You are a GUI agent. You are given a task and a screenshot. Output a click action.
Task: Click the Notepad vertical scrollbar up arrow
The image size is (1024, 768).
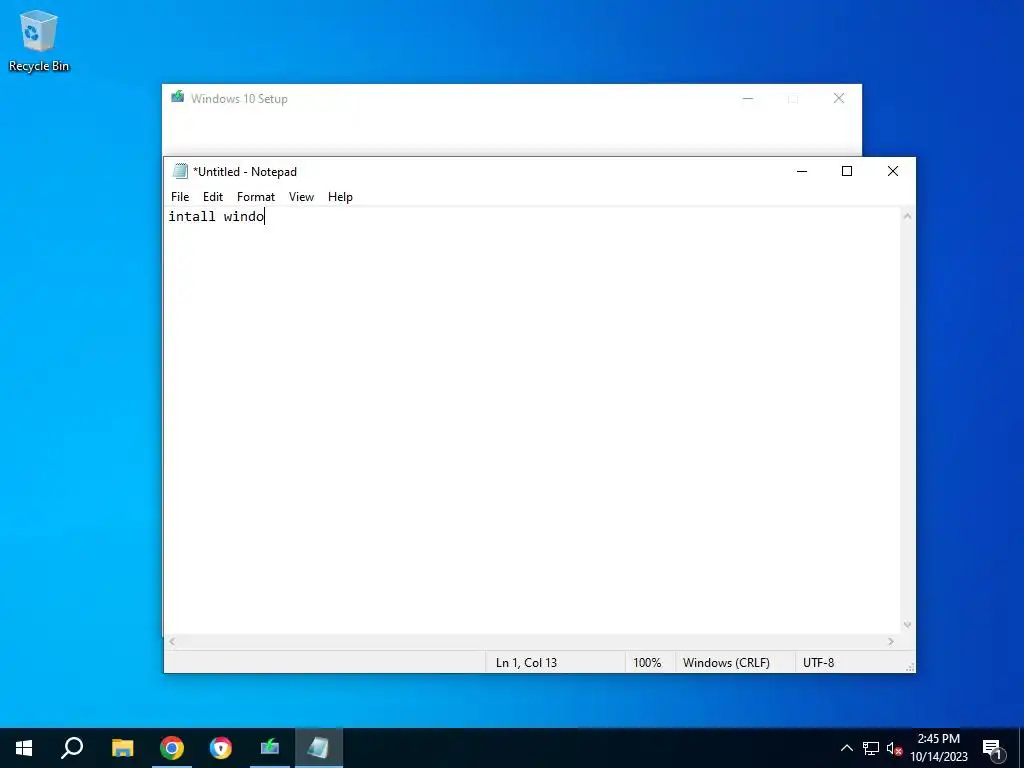pyautogui.click(x=907, y=216)
